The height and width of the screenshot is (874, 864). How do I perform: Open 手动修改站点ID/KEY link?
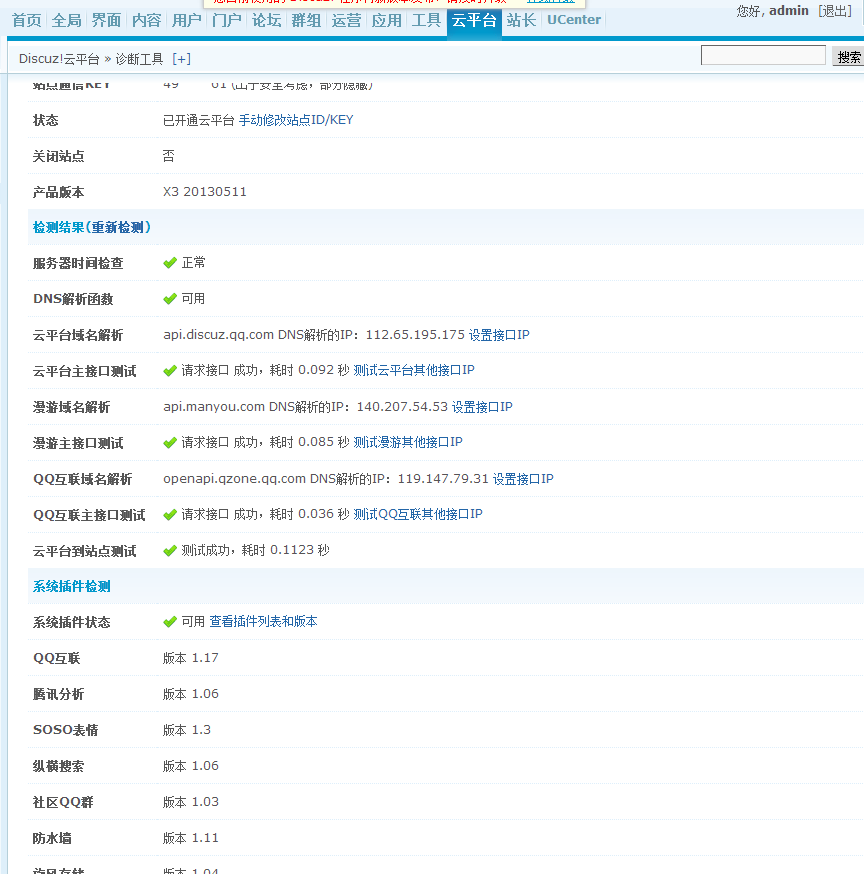pyautogui.click(x=296, y=120)
